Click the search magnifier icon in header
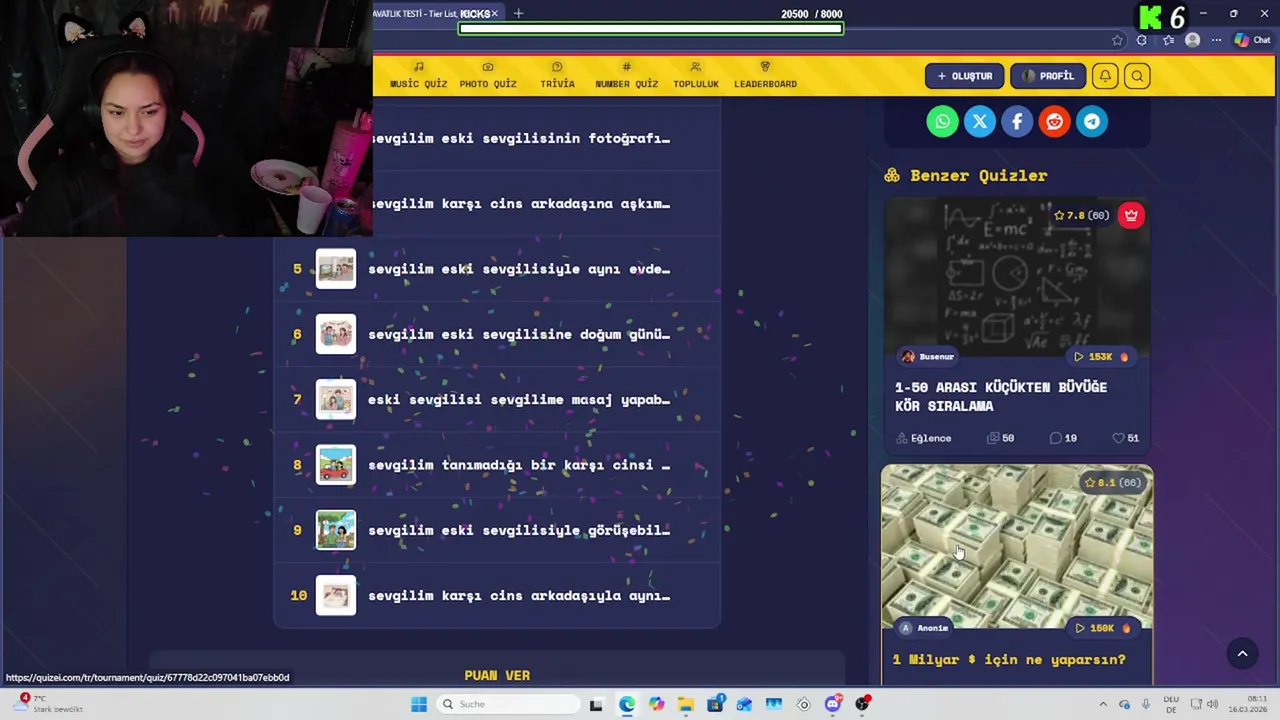The image size is (1280, 720). click(1137, 76)
